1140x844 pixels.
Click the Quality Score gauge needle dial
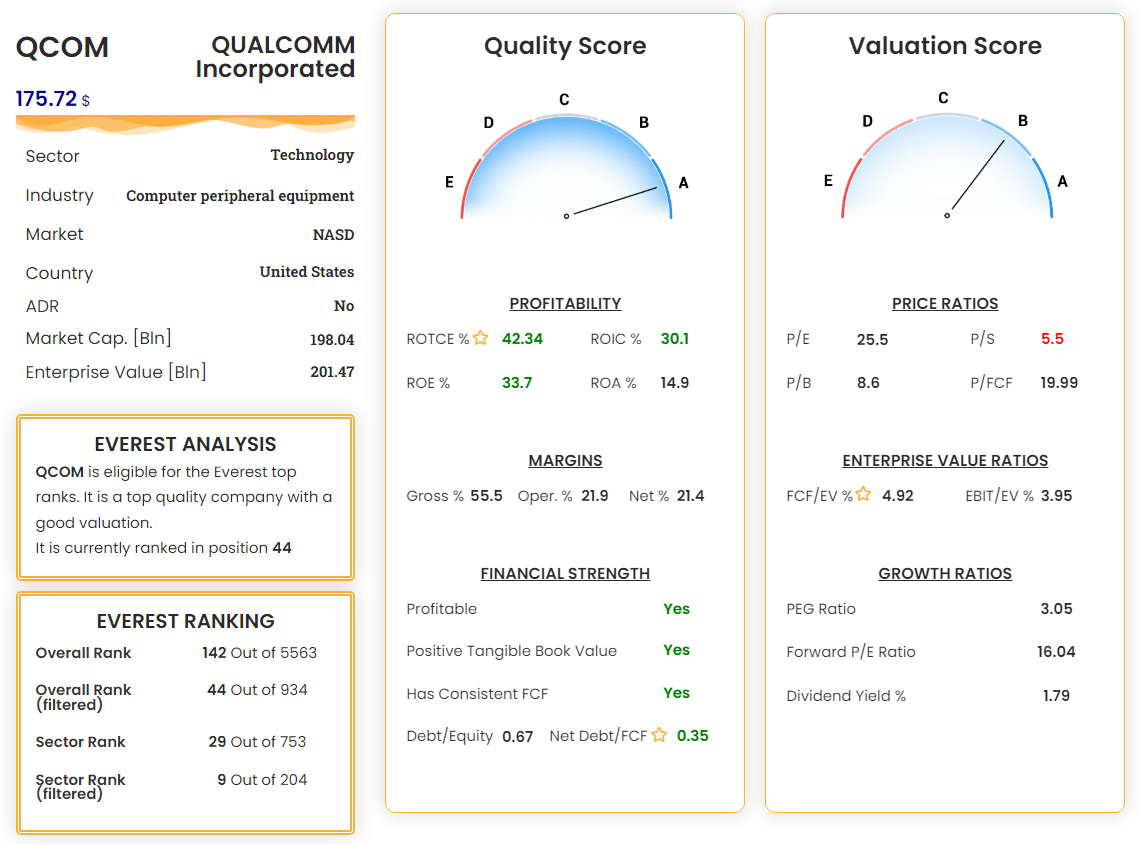coord(566,167)
